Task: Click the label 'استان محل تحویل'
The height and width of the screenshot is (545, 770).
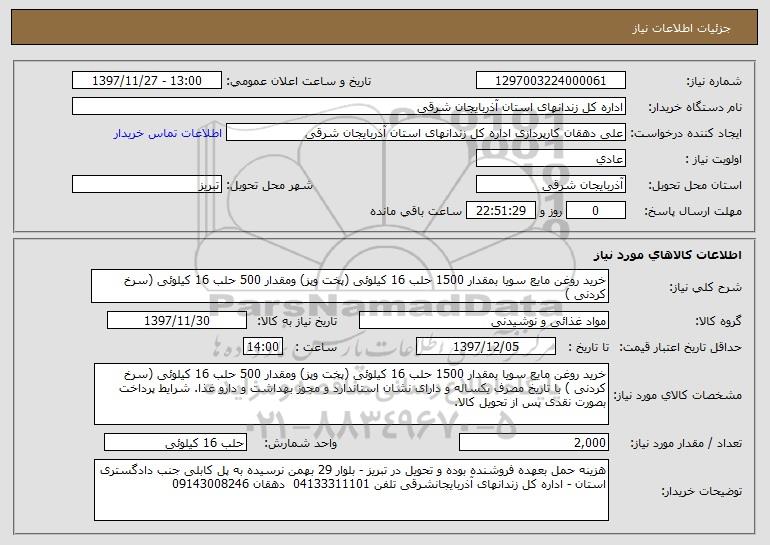Action: (x=695, y=185)
